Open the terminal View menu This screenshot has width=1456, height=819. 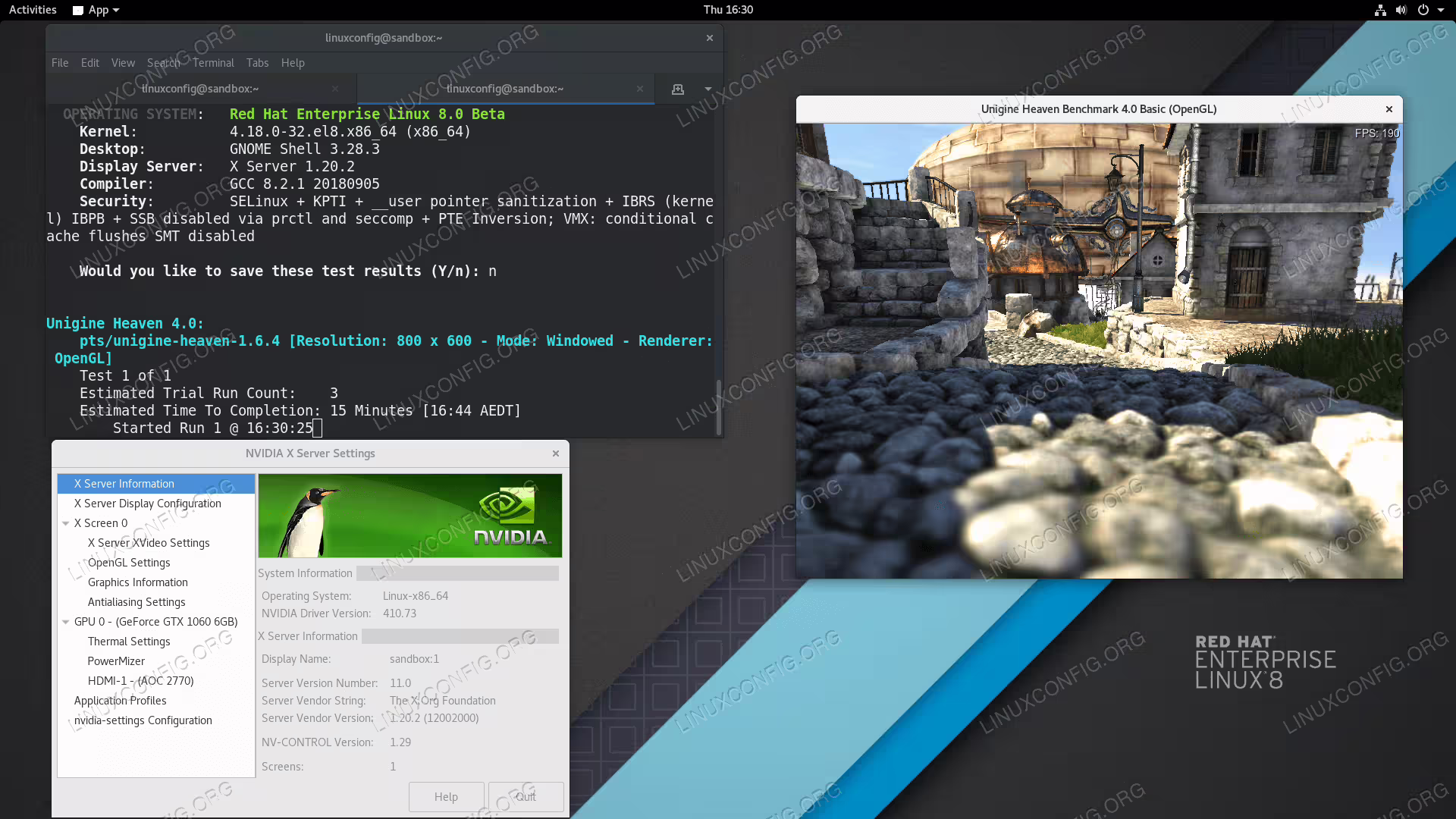(x=123, y=63)
